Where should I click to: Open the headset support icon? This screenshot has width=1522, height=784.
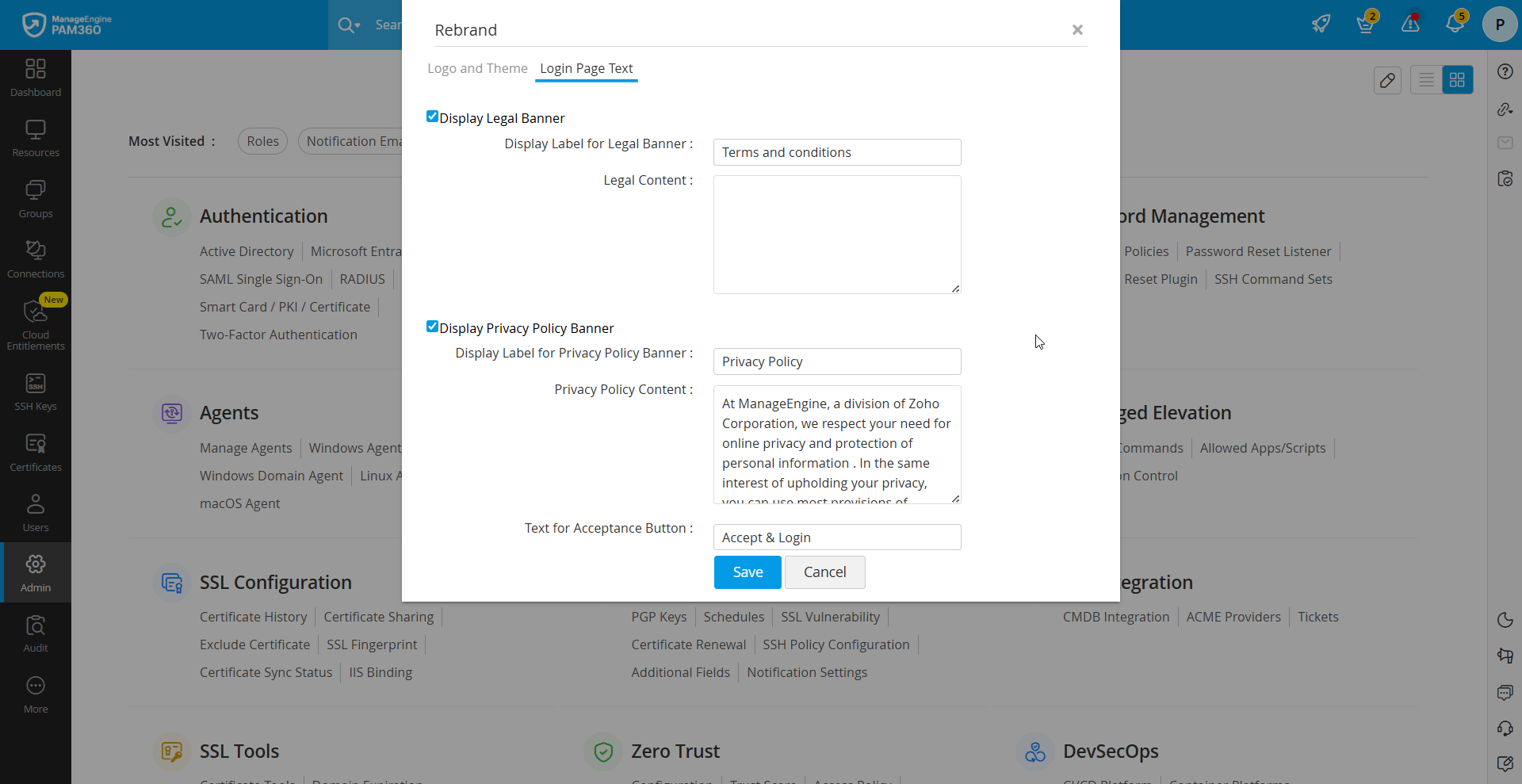coord(1505,729)
